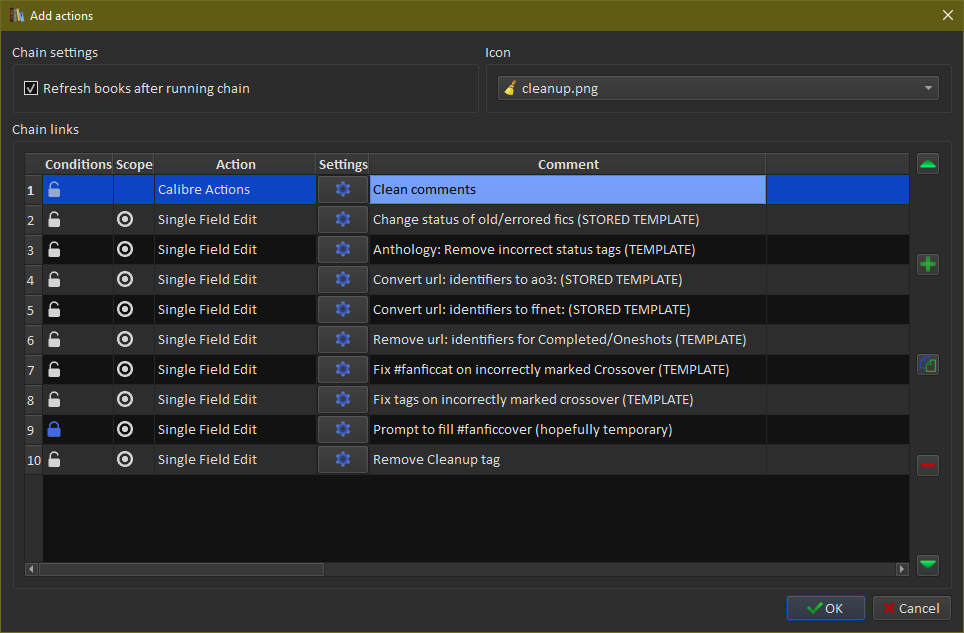Open the cleanup.png icon dropdown
Image resolution: width=964 pixels, height=633 pixels.
point(718,89)
